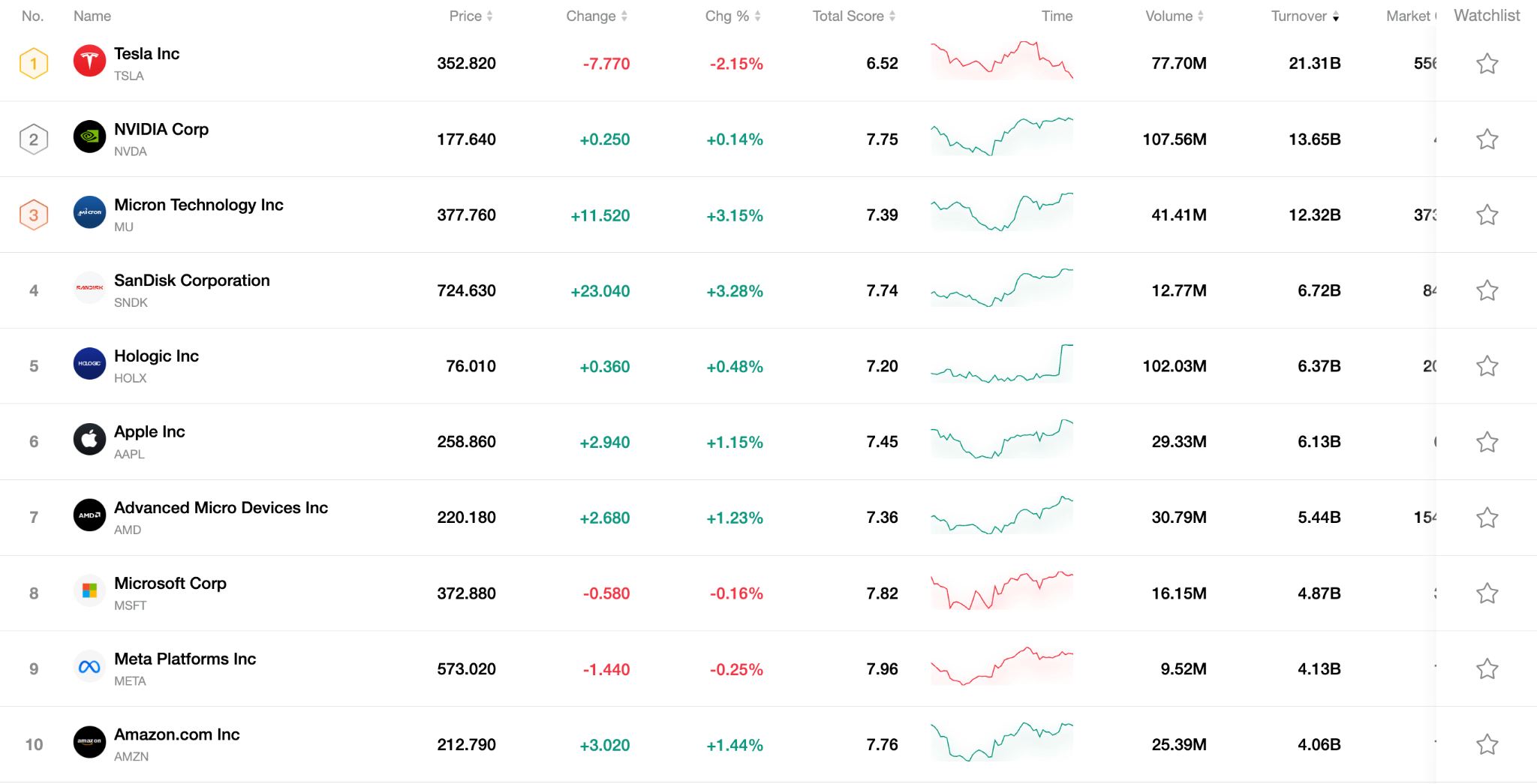This screenshot has width=1537, height=784.
Task: Add Tesla Inc to the watchlist
Action: (x=1487, y=64)
